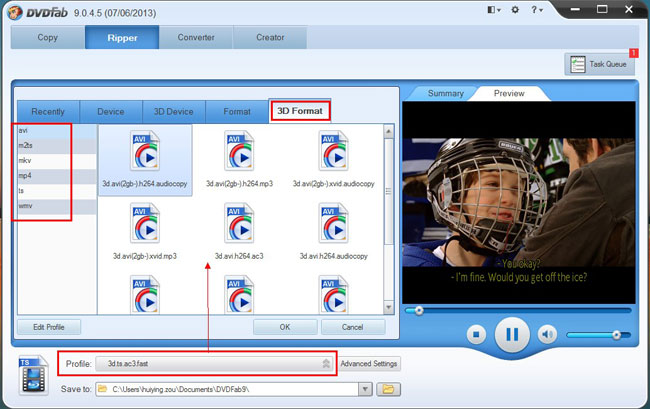Select the 3d.avi(2gb-).h264.audiocopy profile icon
650x409 pixels.
145,151
